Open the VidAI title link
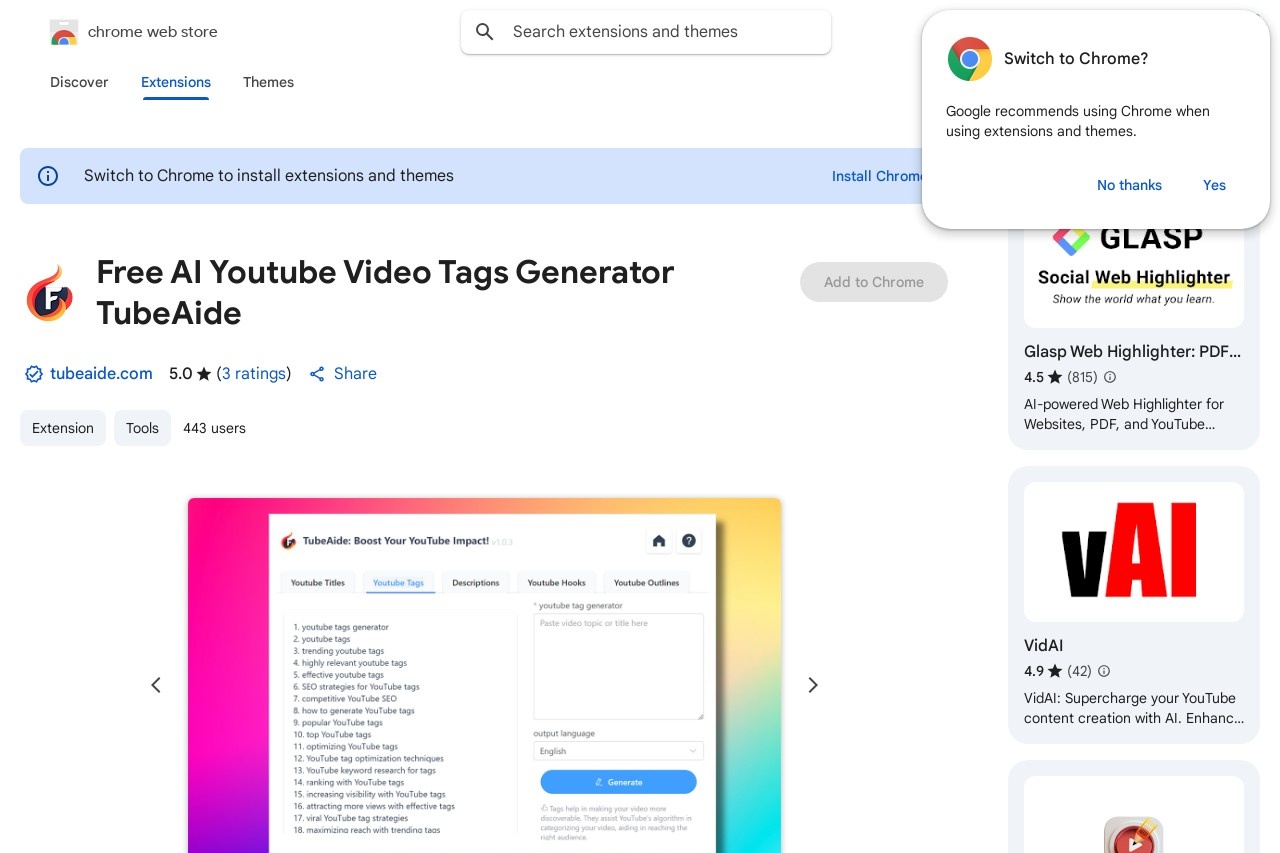The width and height of the screenshot is (1280, 853). point(1044,646)
